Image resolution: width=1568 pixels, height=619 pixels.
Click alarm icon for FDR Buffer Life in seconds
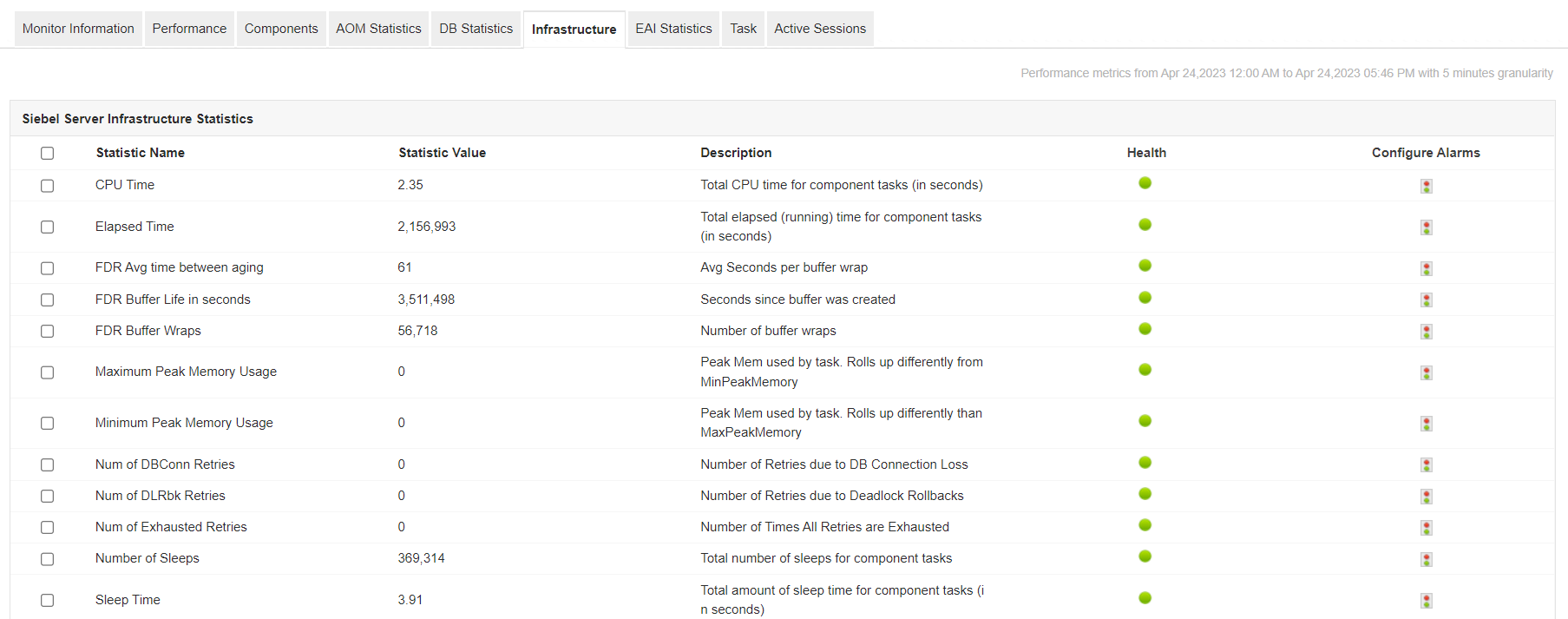(1426, 300)
